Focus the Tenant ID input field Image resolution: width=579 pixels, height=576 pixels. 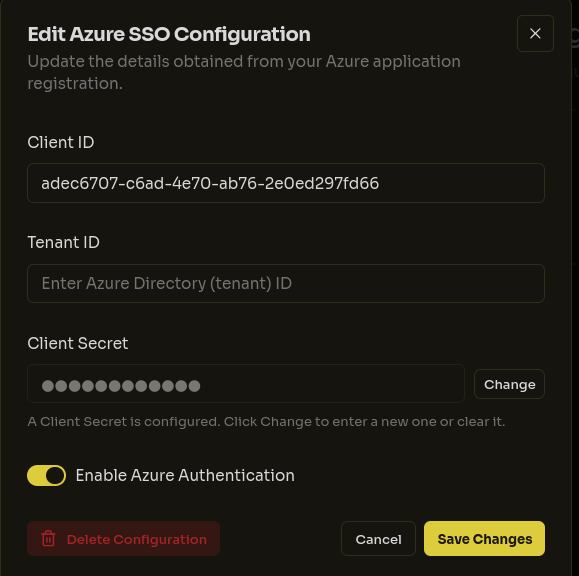286,284
